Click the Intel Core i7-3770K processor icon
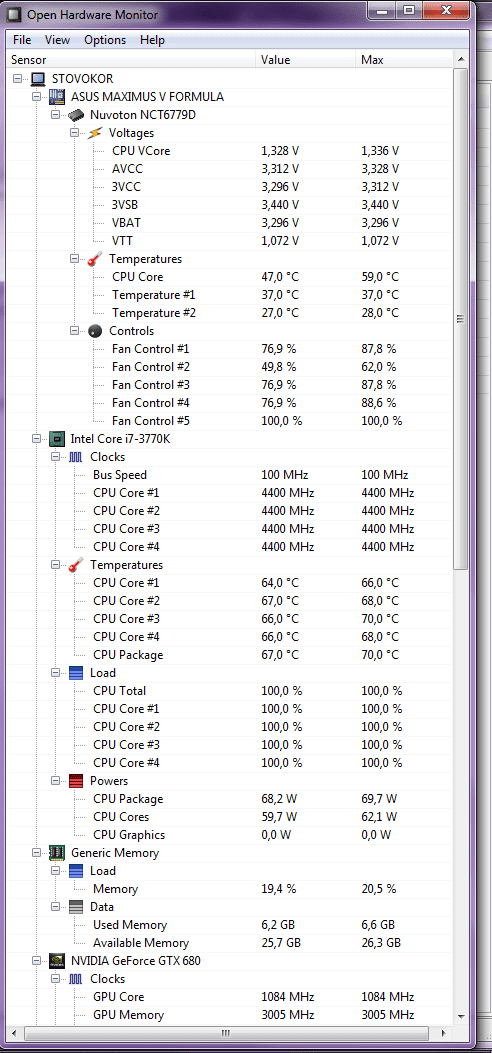This screenshot has width=492, height=1053. pyautogui.click(x=57, y=439)
